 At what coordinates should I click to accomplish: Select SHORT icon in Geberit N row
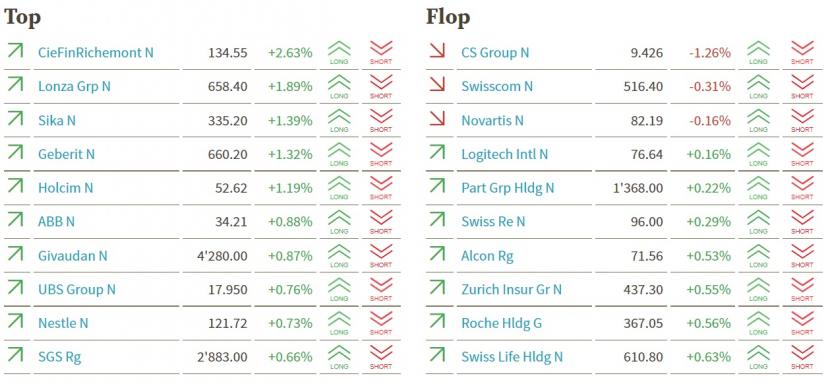point(381,154)
